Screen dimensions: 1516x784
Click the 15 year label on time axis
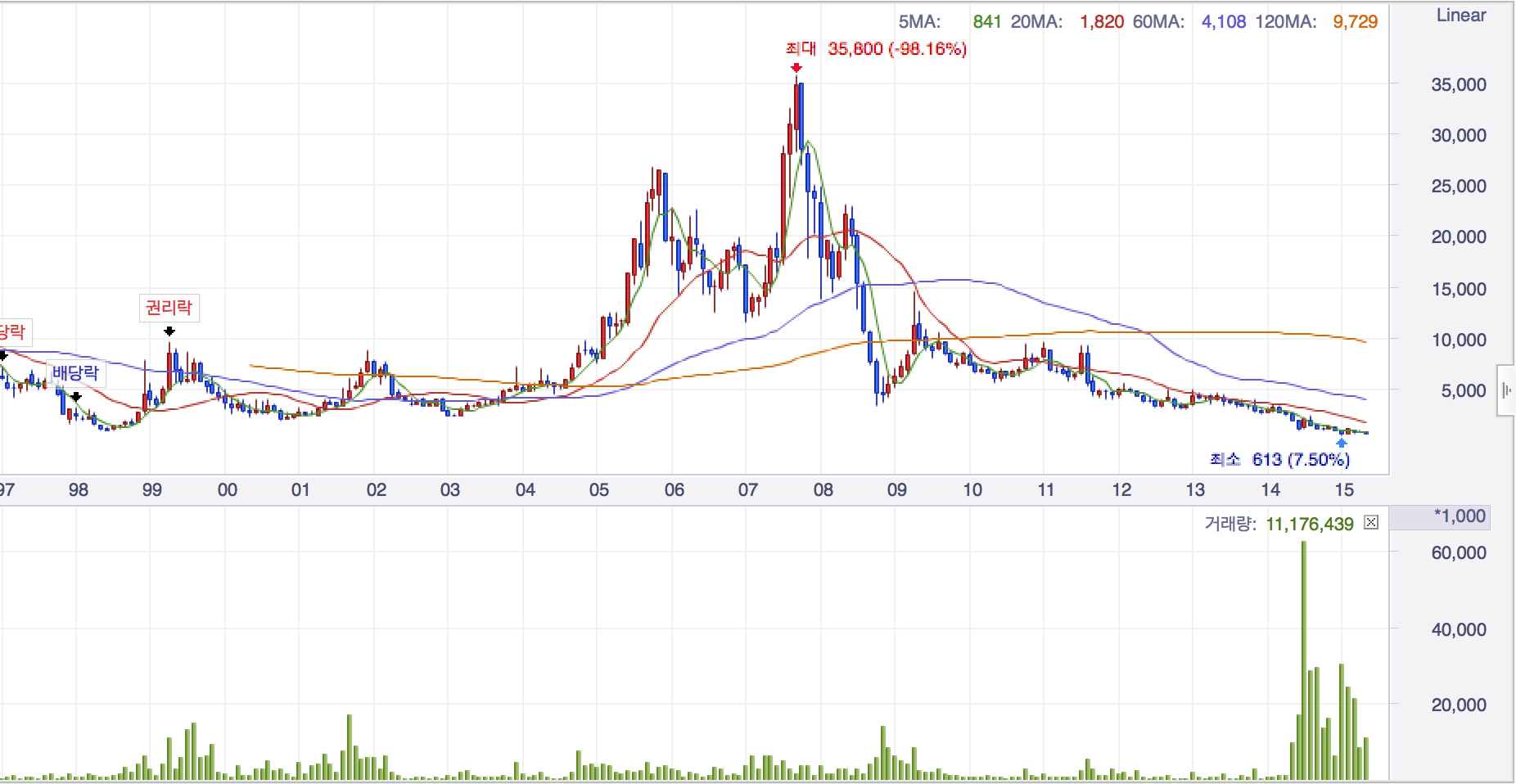(x=1344, y=490)
